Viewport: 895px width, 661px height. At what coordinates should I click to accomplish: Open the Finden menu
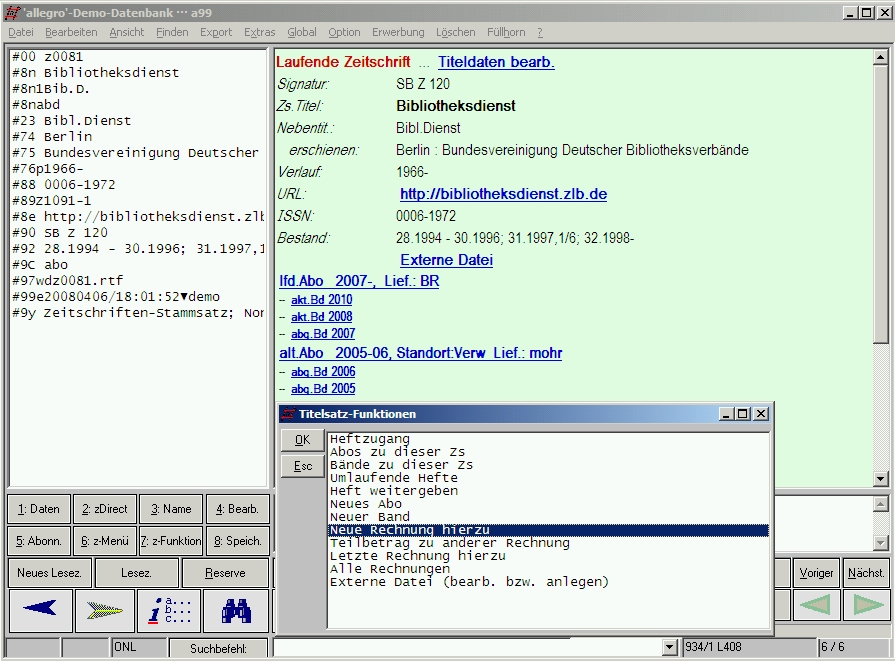(172, 33)
